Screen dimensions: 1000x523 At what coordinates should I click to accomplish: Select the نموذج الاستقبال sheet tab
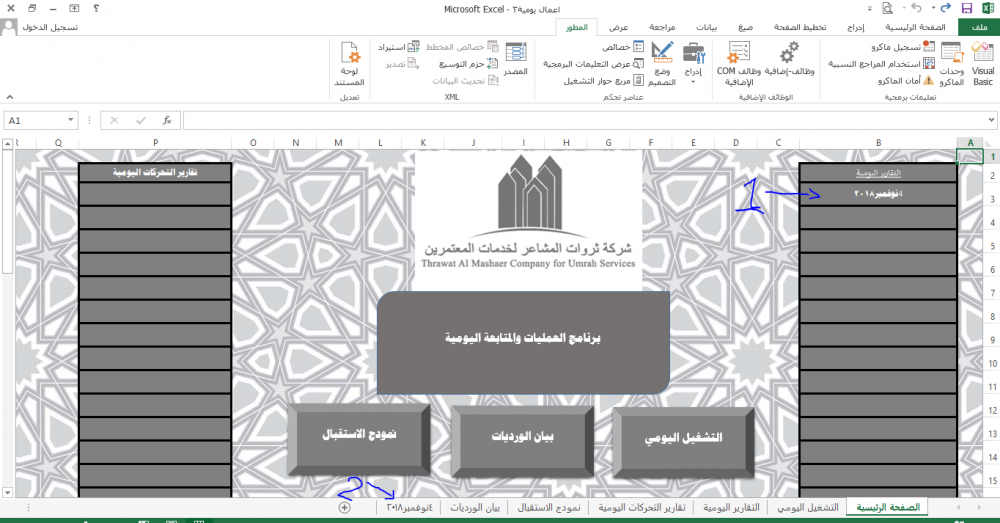click(549, 507)
